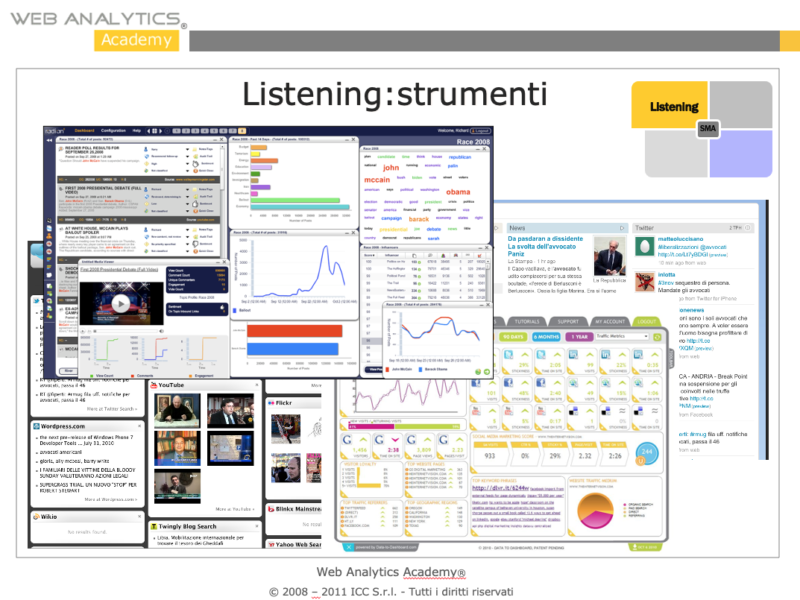Click the grid layout icon in Radian6 toolbar
The width and height of the screenshot is (800, 600).
pos(155,131)
